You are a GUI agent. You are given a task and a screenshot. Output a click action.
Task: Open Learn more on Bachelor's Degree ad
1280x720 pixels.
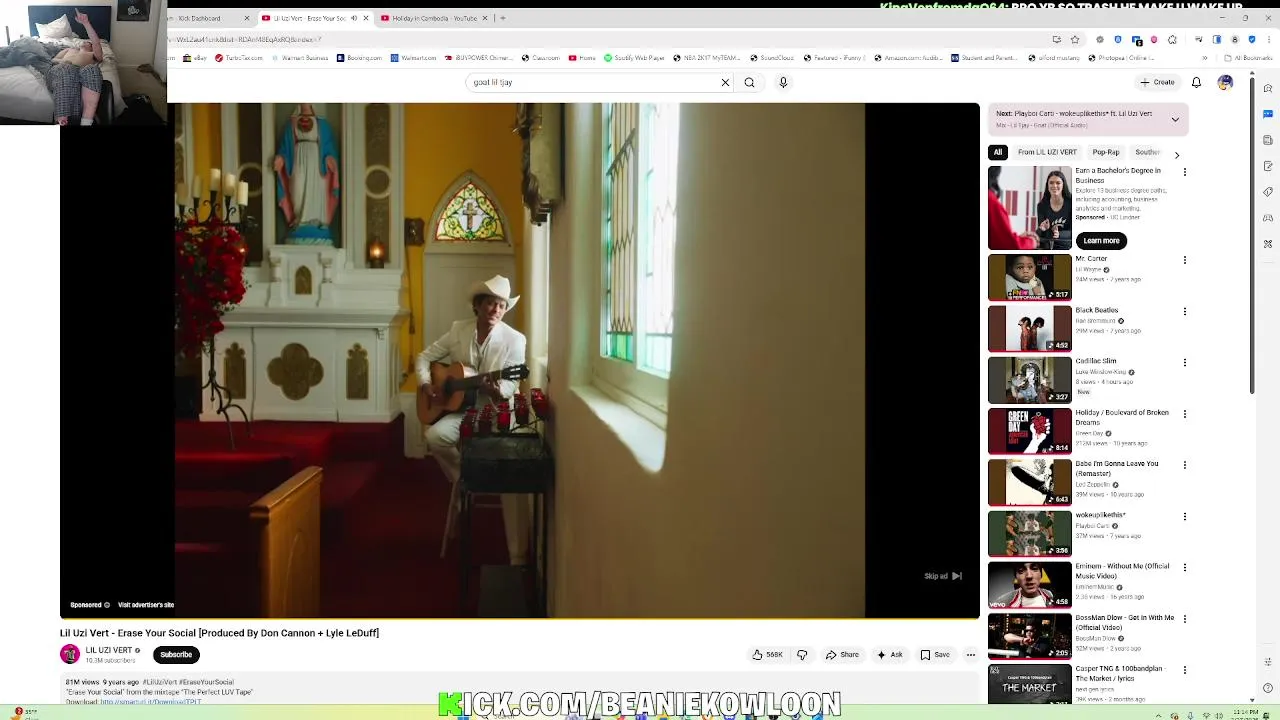click(x=1101, y=240)
